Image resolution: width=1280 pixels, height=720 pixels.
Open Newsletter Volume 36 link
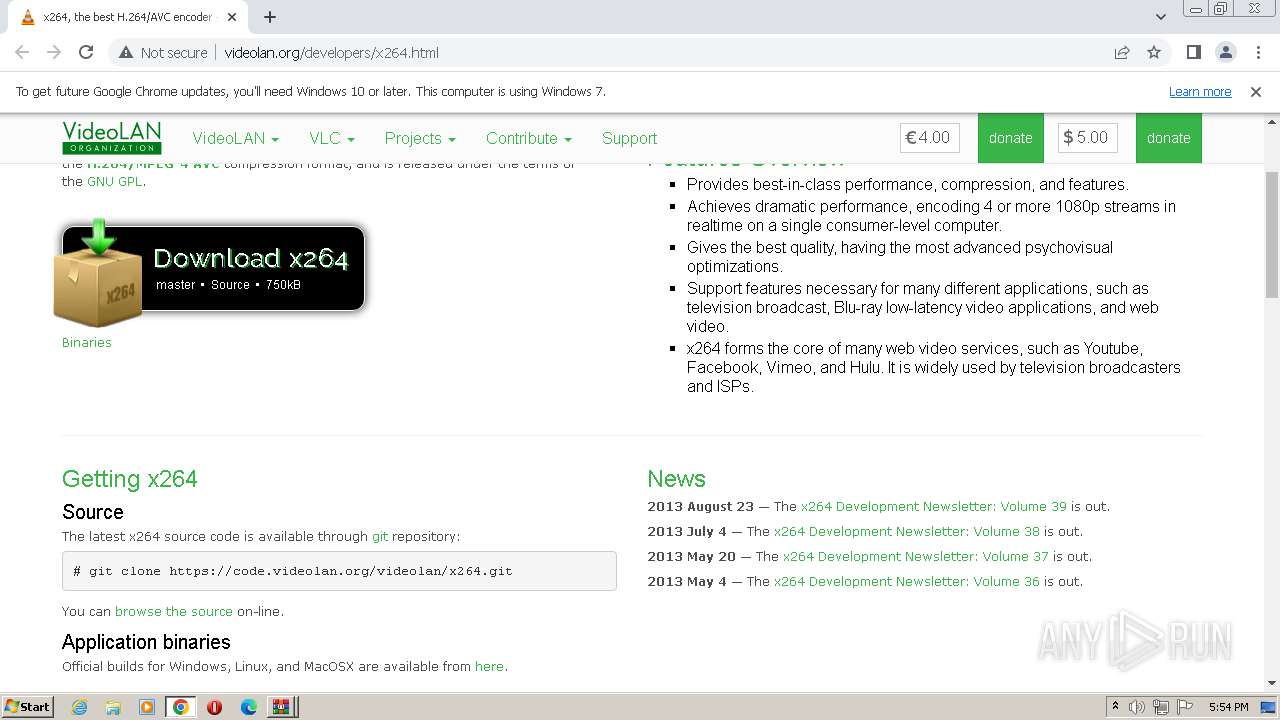pyautogui.click(x=907, y=581)
